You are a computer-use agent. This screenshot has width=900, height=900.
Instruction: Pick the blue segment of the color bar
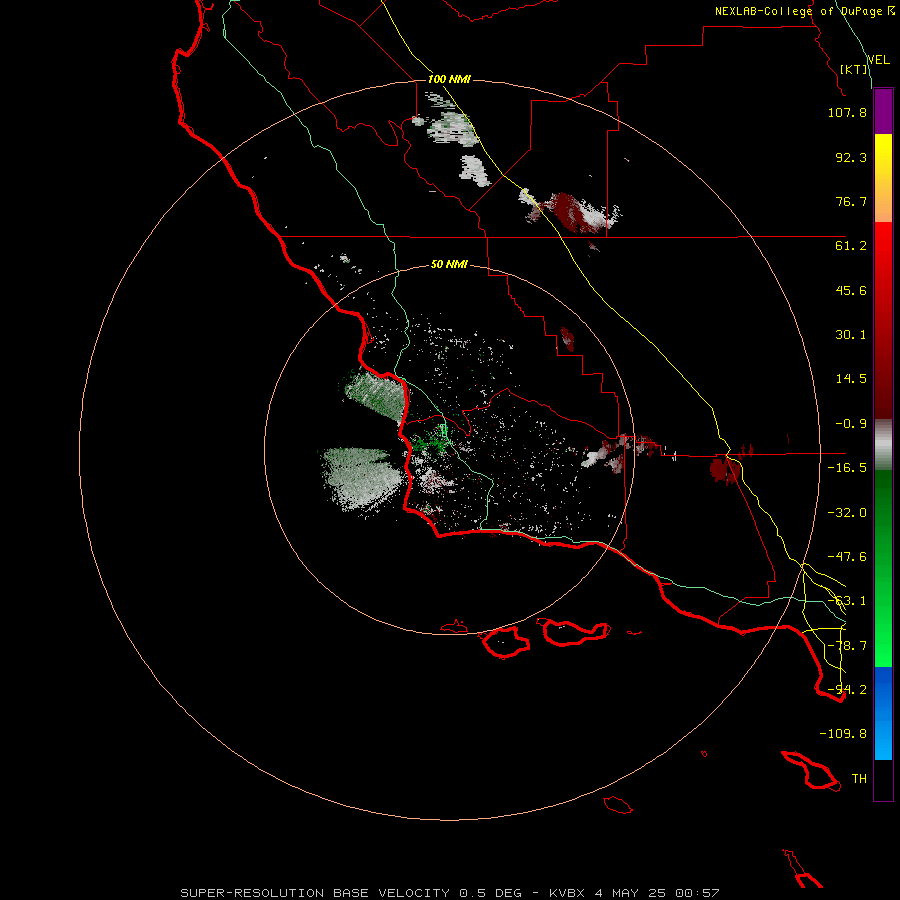point(883,713)
